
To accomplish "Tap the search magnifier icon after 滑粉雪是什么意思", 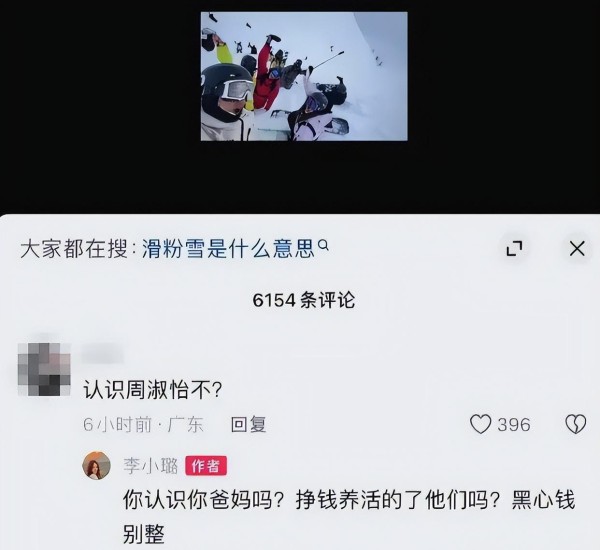I will (x=324, y=245).
